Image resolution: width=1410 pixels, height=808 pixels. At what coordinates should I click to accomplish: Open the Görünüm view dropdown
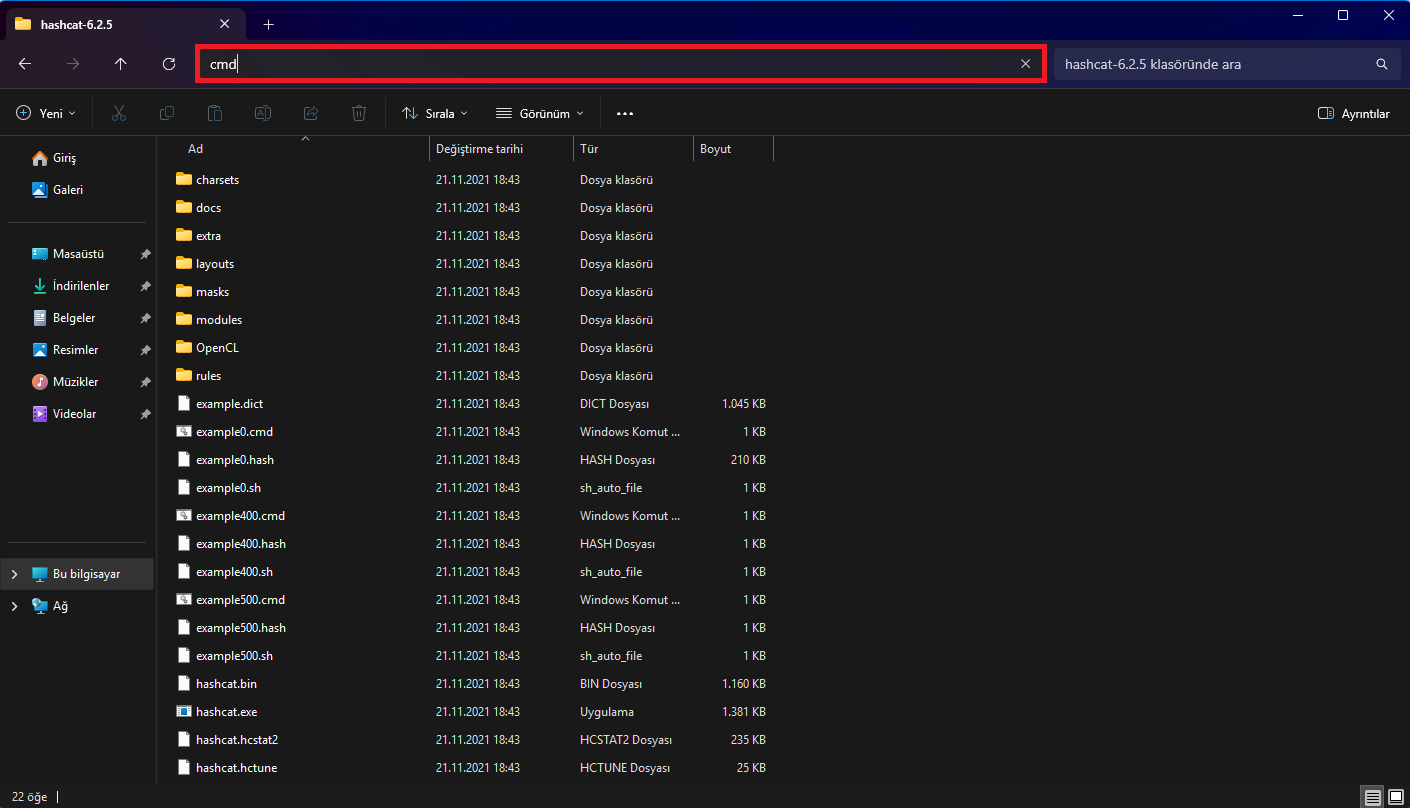[540, 114]
